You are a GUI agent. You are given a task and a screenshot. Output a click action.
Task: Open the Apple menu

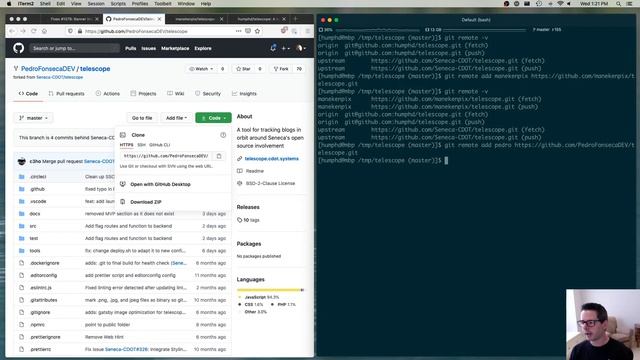[x=9, y=4]
